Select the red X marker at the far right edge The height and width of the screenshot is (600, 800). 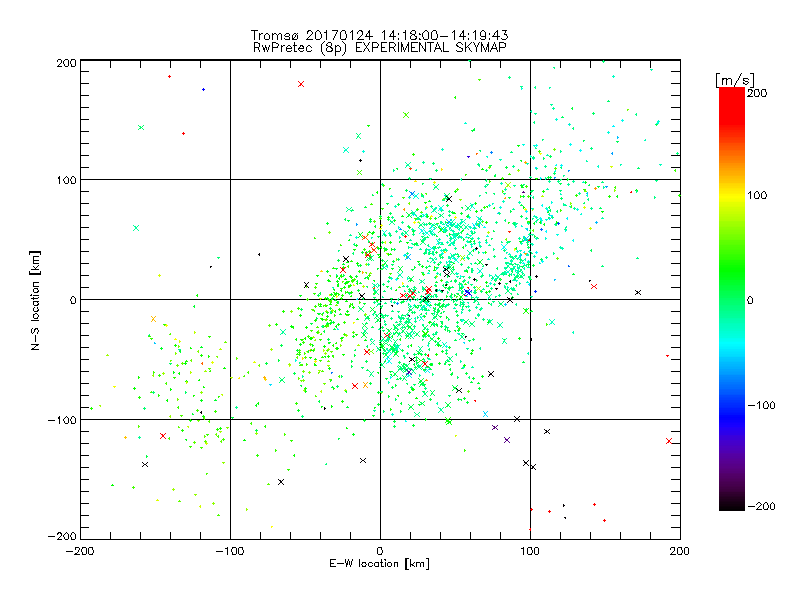pyautogui.click(x=669, y=441)
